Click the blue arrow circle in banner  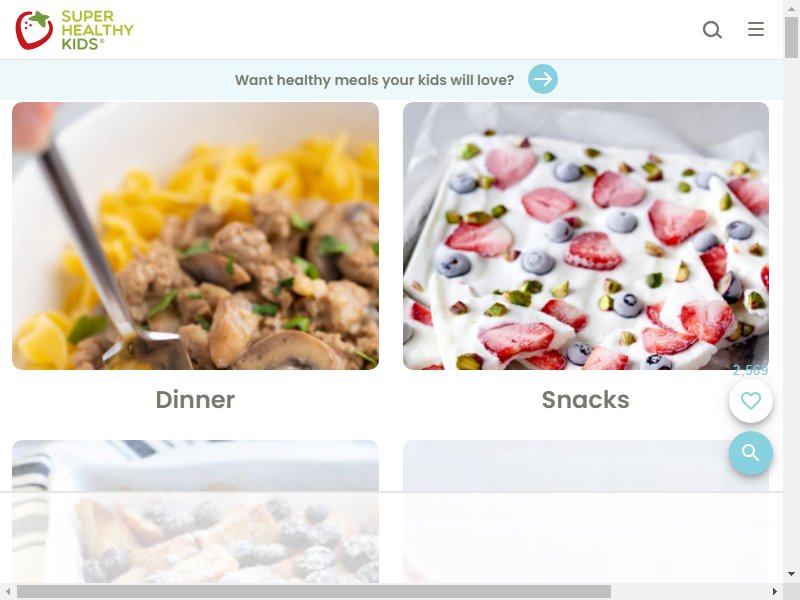(542, 79)
